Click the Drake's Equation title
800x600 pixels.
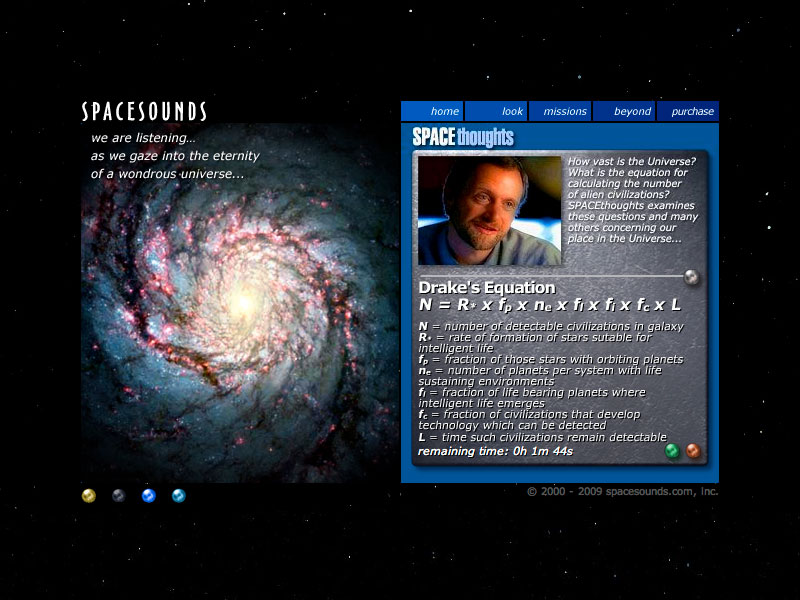(x=486, y=288)
